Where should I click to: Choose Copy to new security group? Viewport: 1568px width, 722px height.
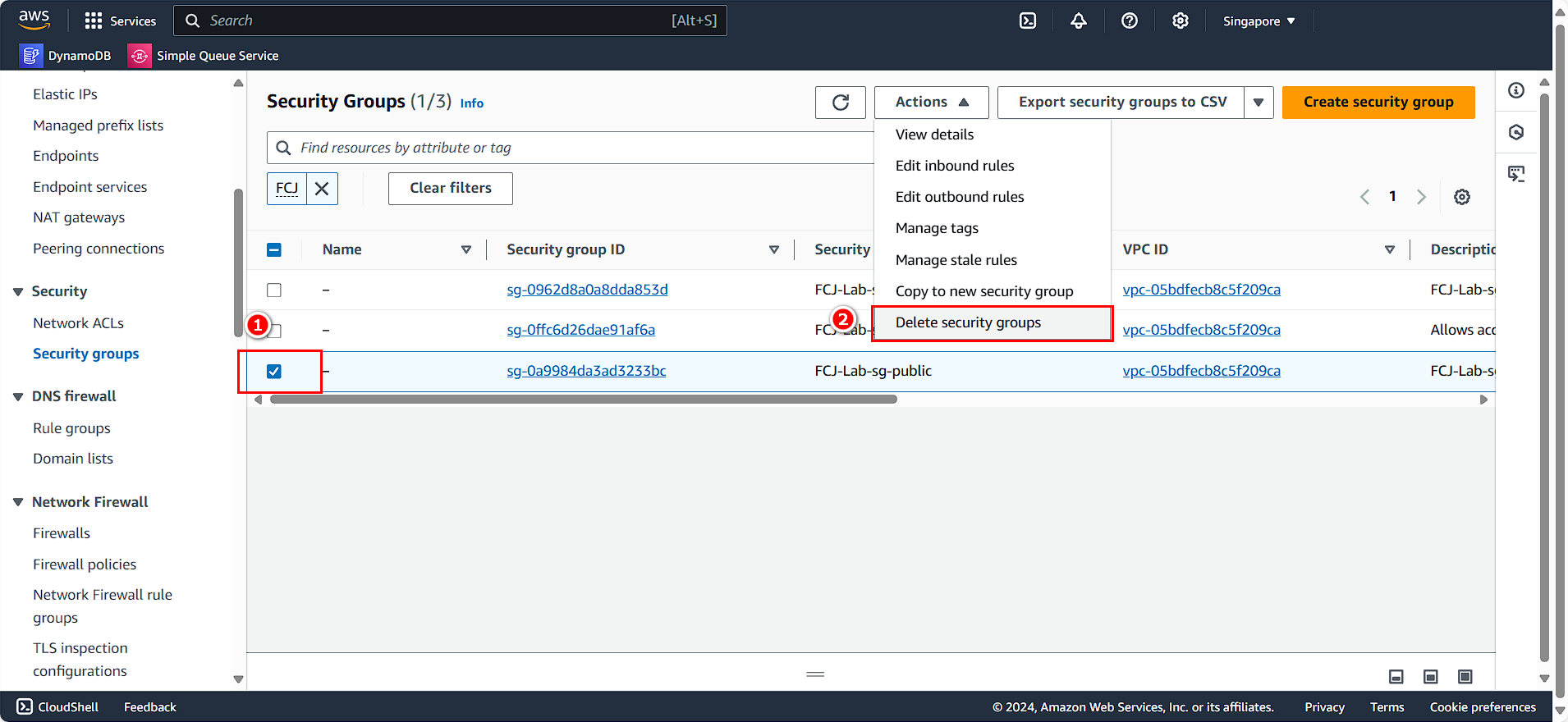(992, 291)
